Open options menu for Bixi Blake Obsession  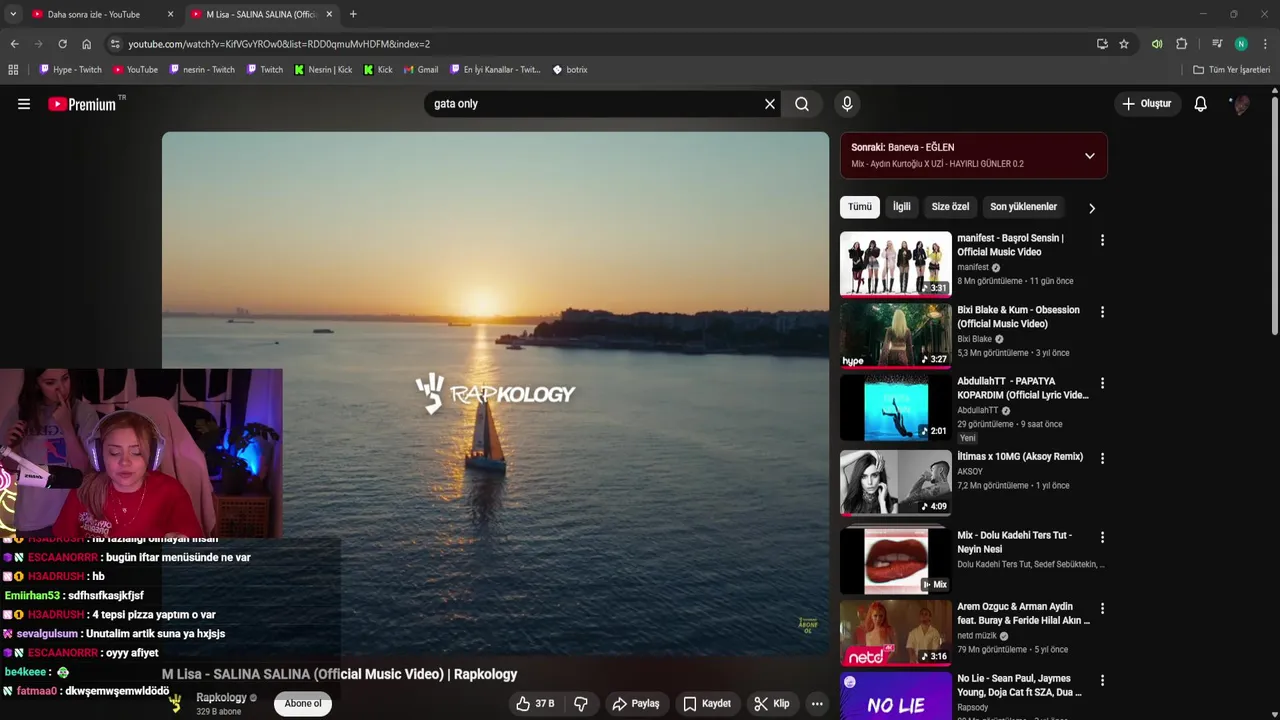tap(1102, 312)
